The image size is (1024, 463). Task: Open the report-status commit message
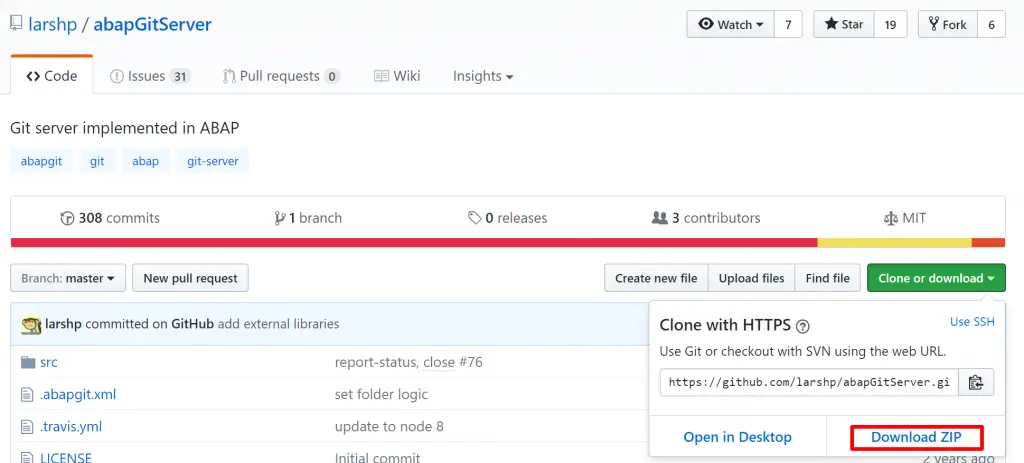[x=376, y=362]
